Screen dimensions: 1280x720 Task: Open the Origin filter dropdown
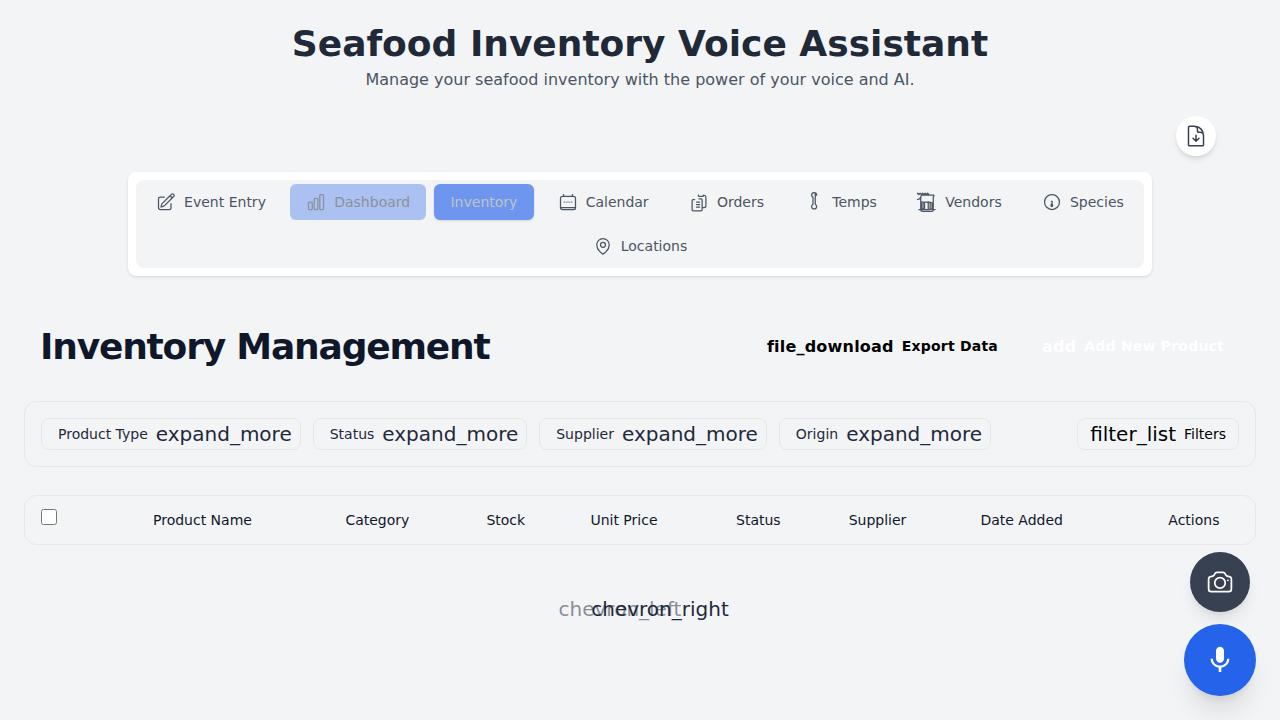pos(884,433)
